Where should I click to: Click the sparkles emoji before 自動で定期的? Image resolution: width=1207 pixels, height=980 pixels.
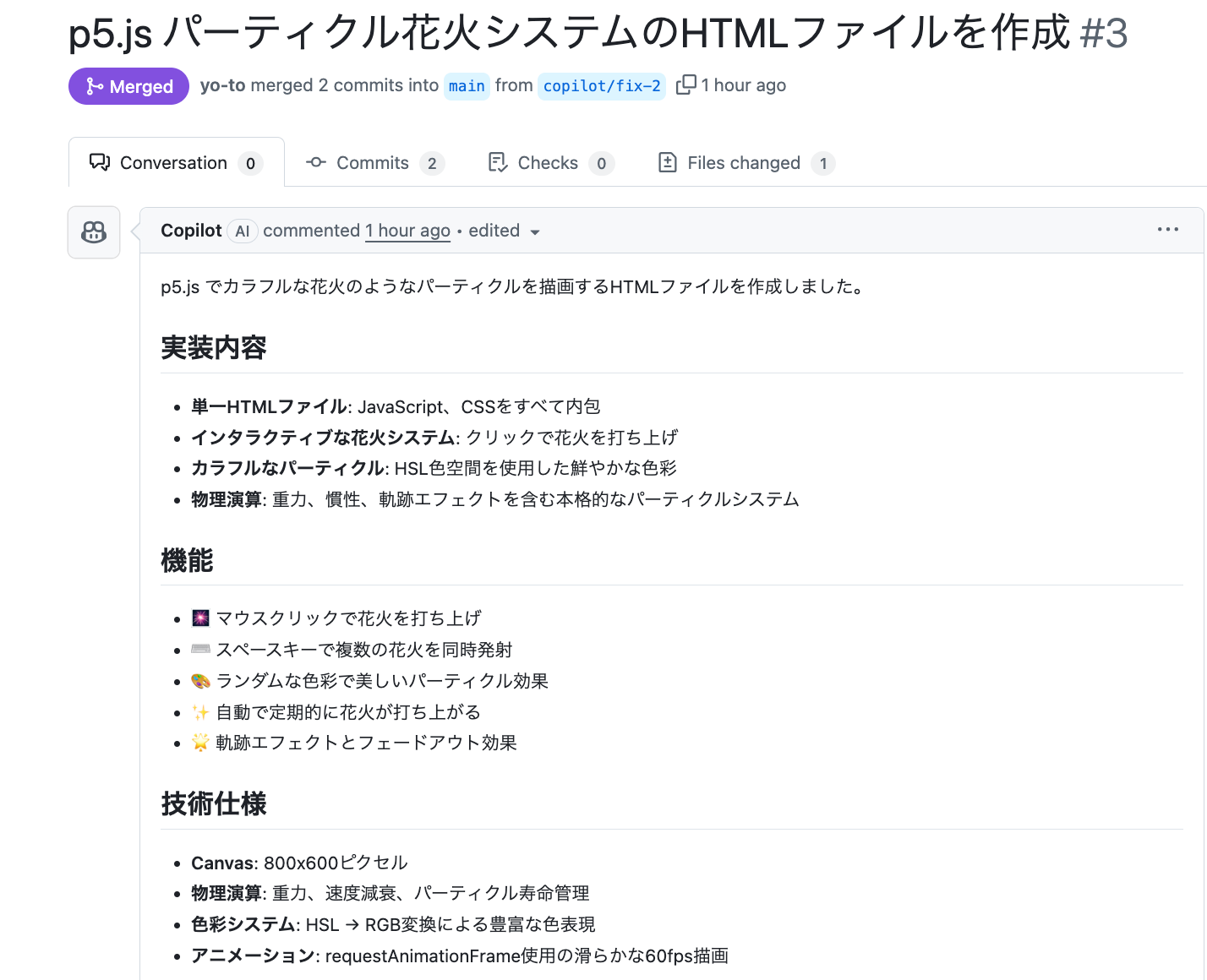[x=200, y=712]
